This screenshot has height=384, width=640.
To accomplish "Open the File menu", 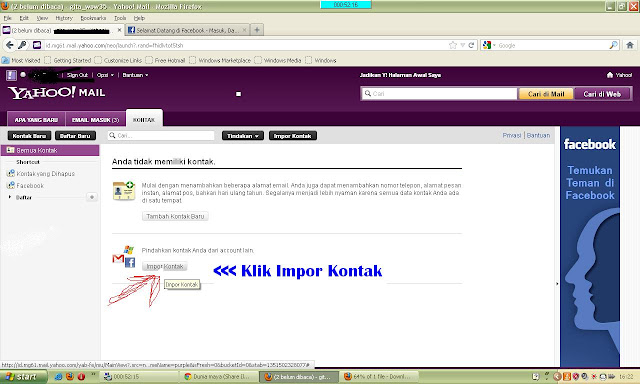I will 7,18.
